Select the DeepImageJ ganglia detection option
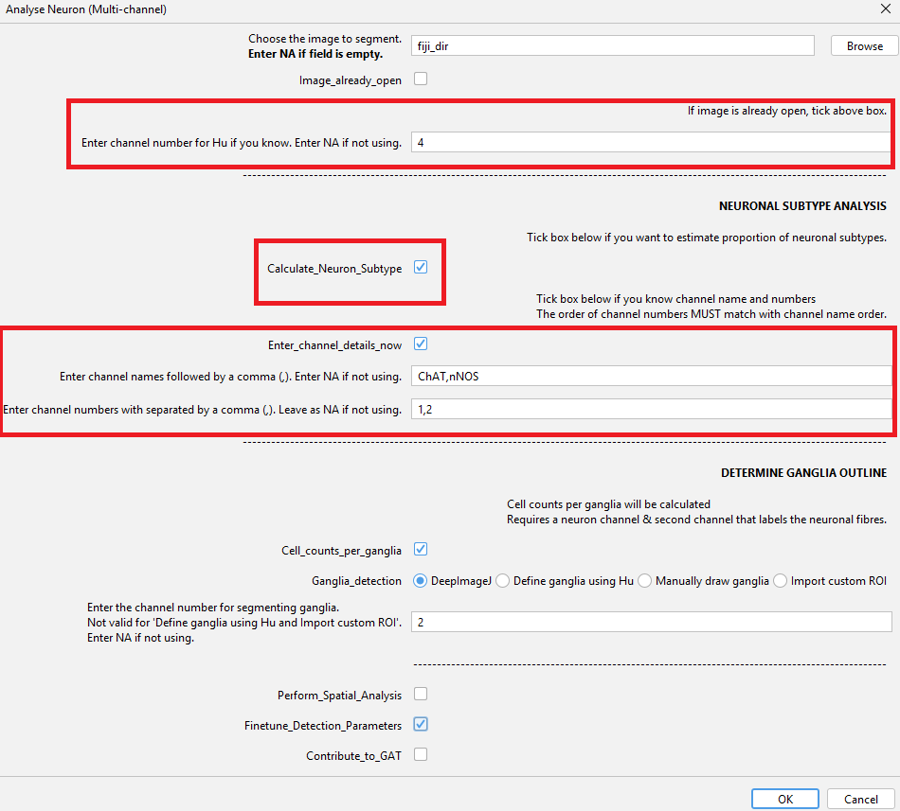 pos(421,581)
